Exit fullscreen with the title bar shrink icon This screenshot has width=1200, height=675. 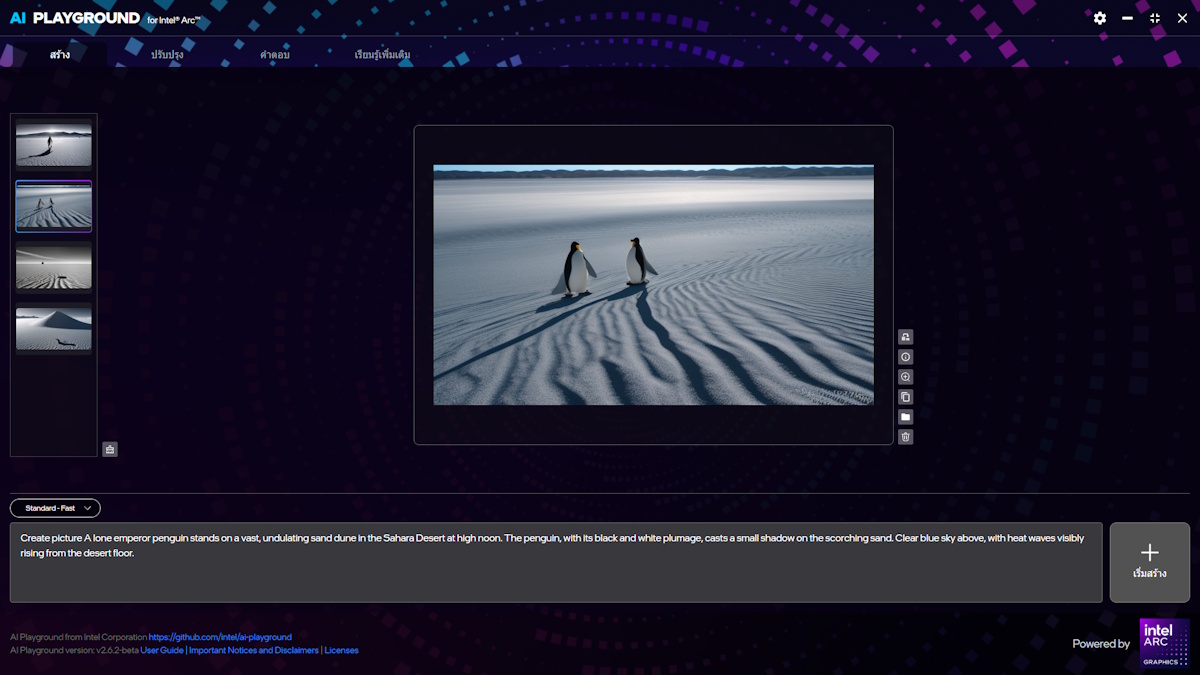(1155, 18)
